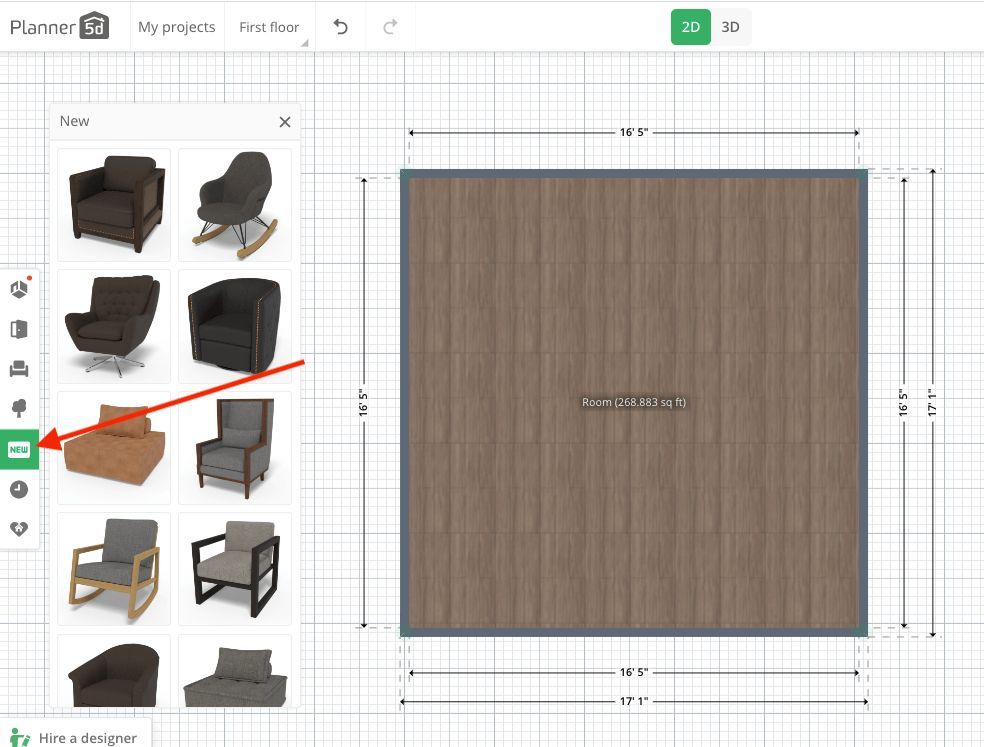Switch to 3D view

pyautogui.click(x=731, y=27)
